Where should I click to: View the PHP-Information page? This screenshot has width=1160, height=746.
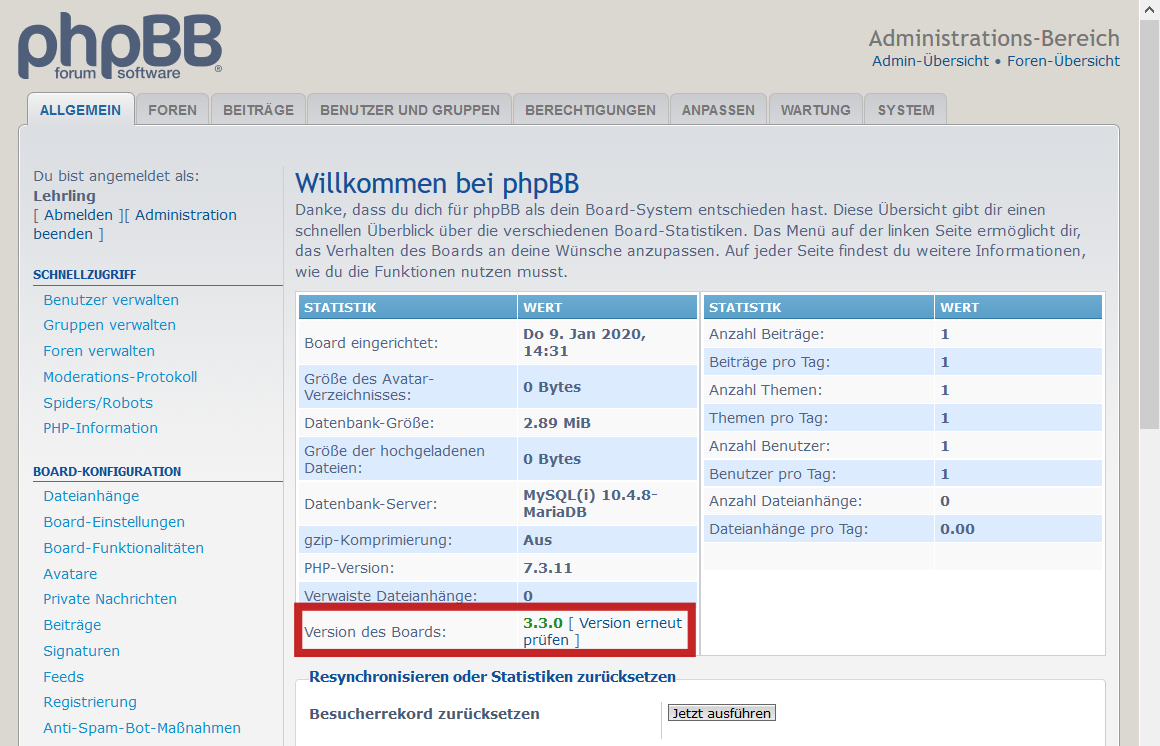click(101, 428)
